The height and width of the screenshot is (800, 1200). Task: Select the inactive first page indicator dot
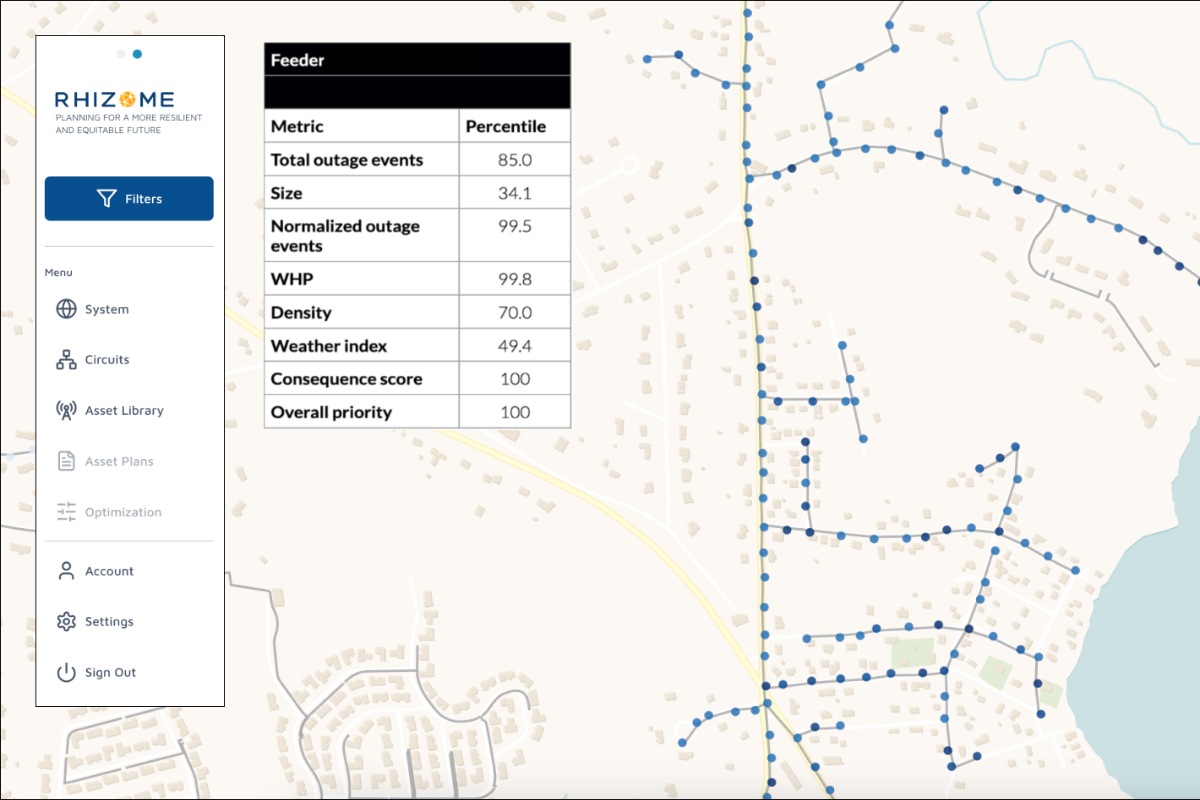point(121,54)
